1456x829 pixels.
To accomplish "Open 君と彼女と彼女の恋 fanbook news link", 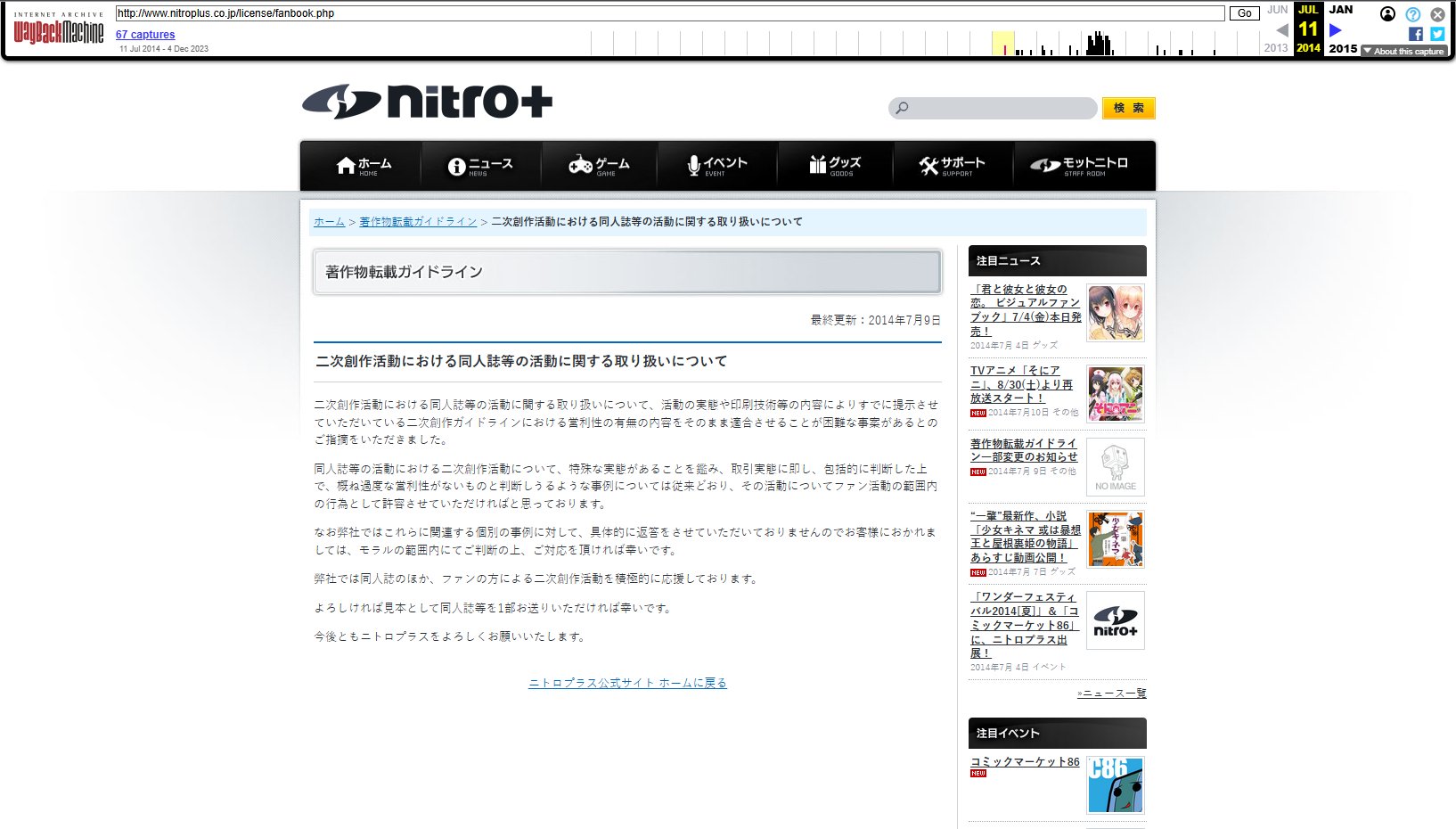I will (1026, 310).
